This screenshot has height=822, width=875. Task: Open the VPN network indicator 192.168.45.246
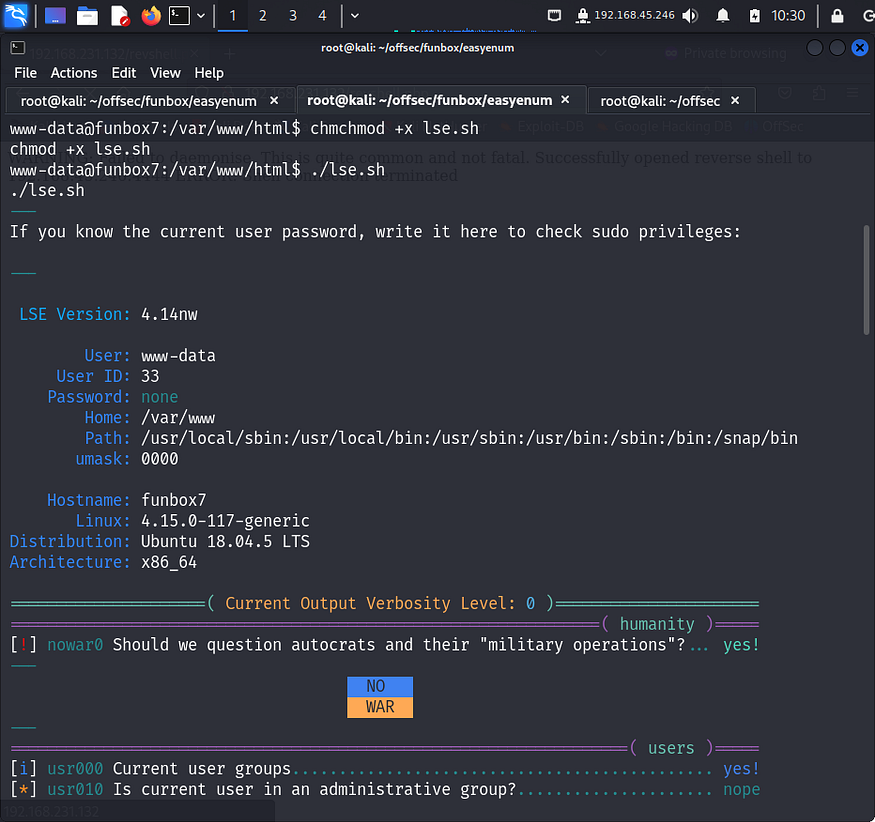[624, 16]
